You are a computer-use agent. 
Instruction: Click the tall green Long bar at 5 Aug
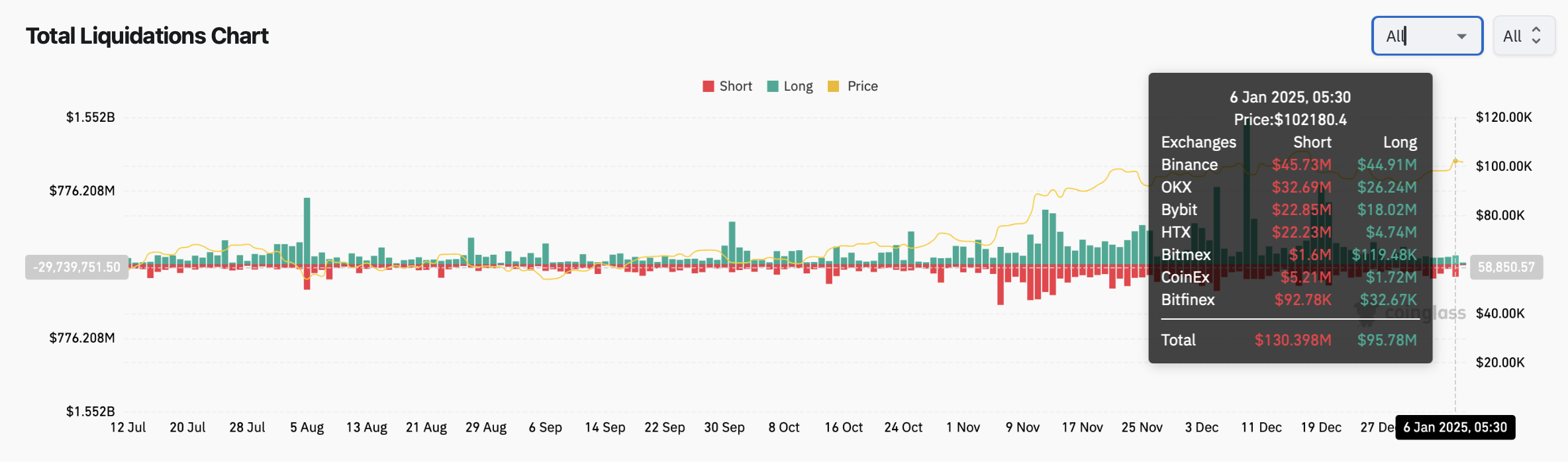(x=307, y=232)
